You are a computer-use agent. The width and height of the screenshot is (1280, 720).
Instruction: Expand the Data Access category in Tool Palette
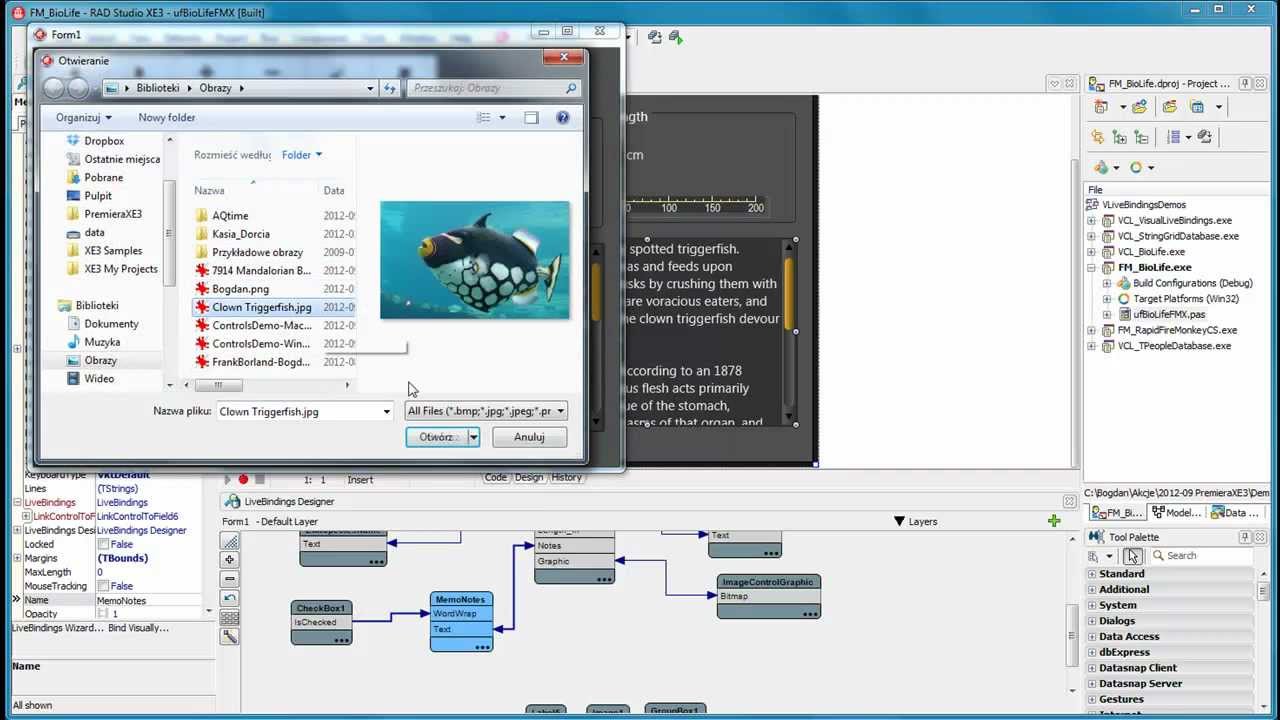point(1092,636)
